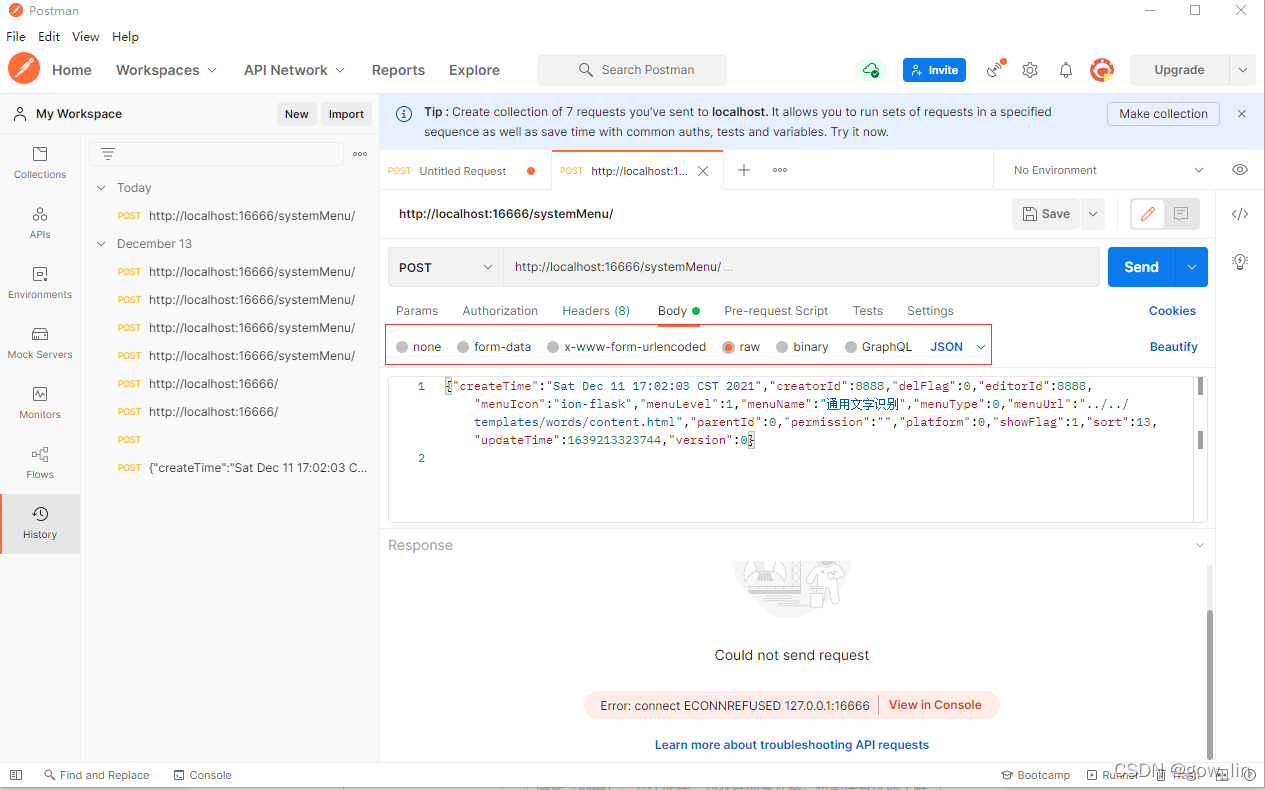Open the notifications bell icon
Screen dimensions: 1265x790
click(x=1066, y=70)
